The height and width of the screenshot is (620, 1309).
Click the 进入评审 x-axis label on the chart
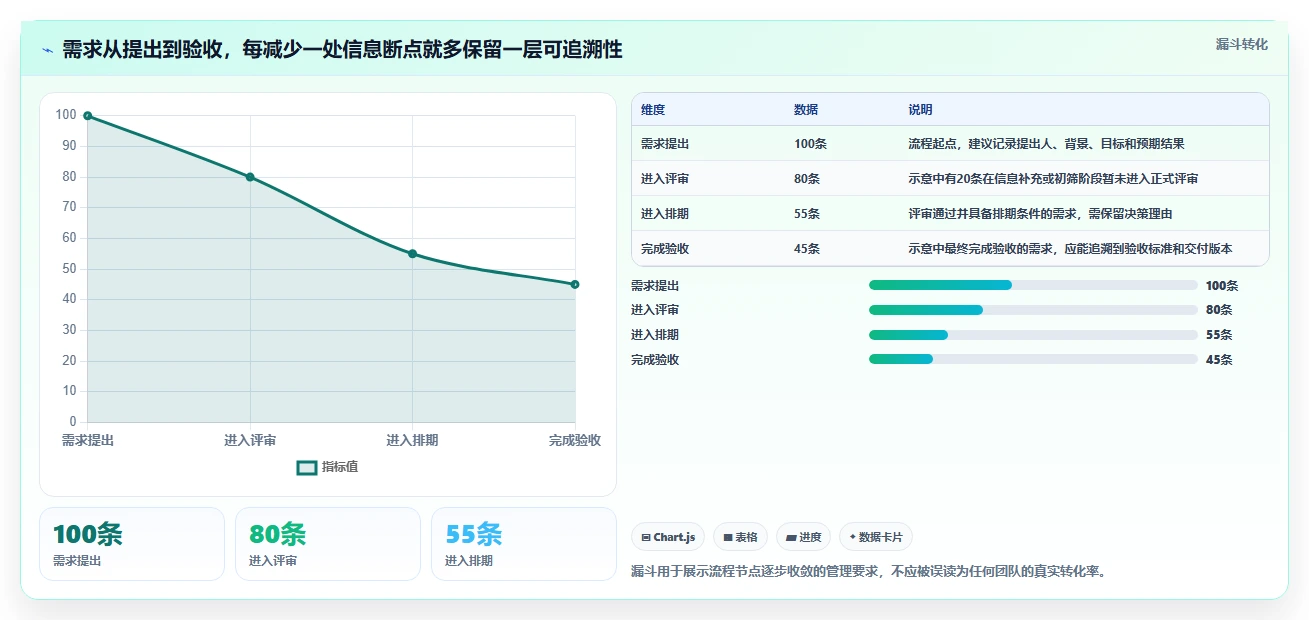250,440
